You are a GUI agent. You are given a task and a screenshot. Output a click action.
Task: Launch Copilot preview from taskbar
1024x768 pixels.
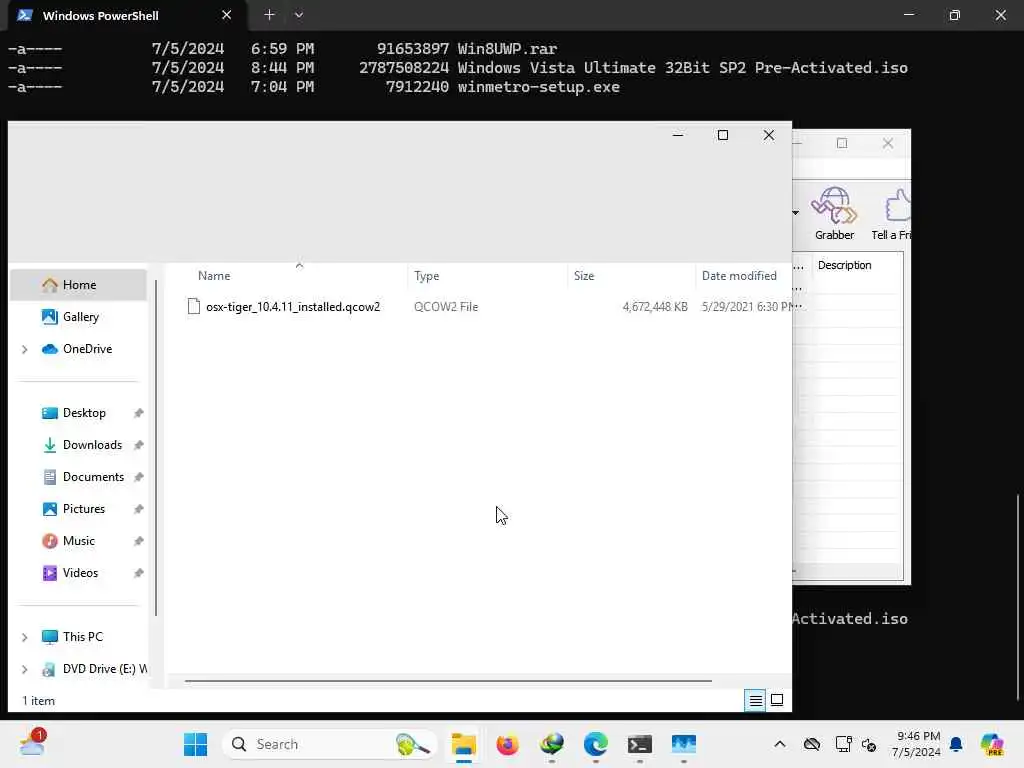(993, 744)
